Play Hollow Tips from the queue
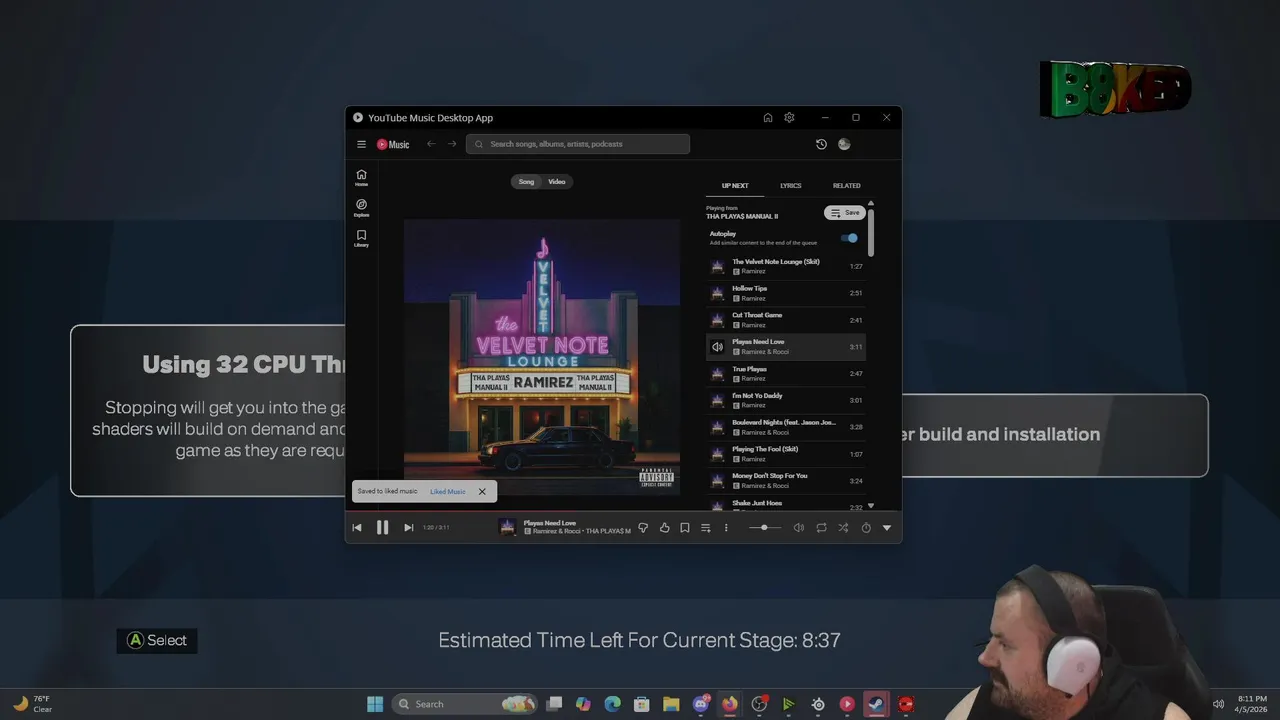Image resolution: width=1280 pixels, height=720 pixels. [x=786, y=293]
